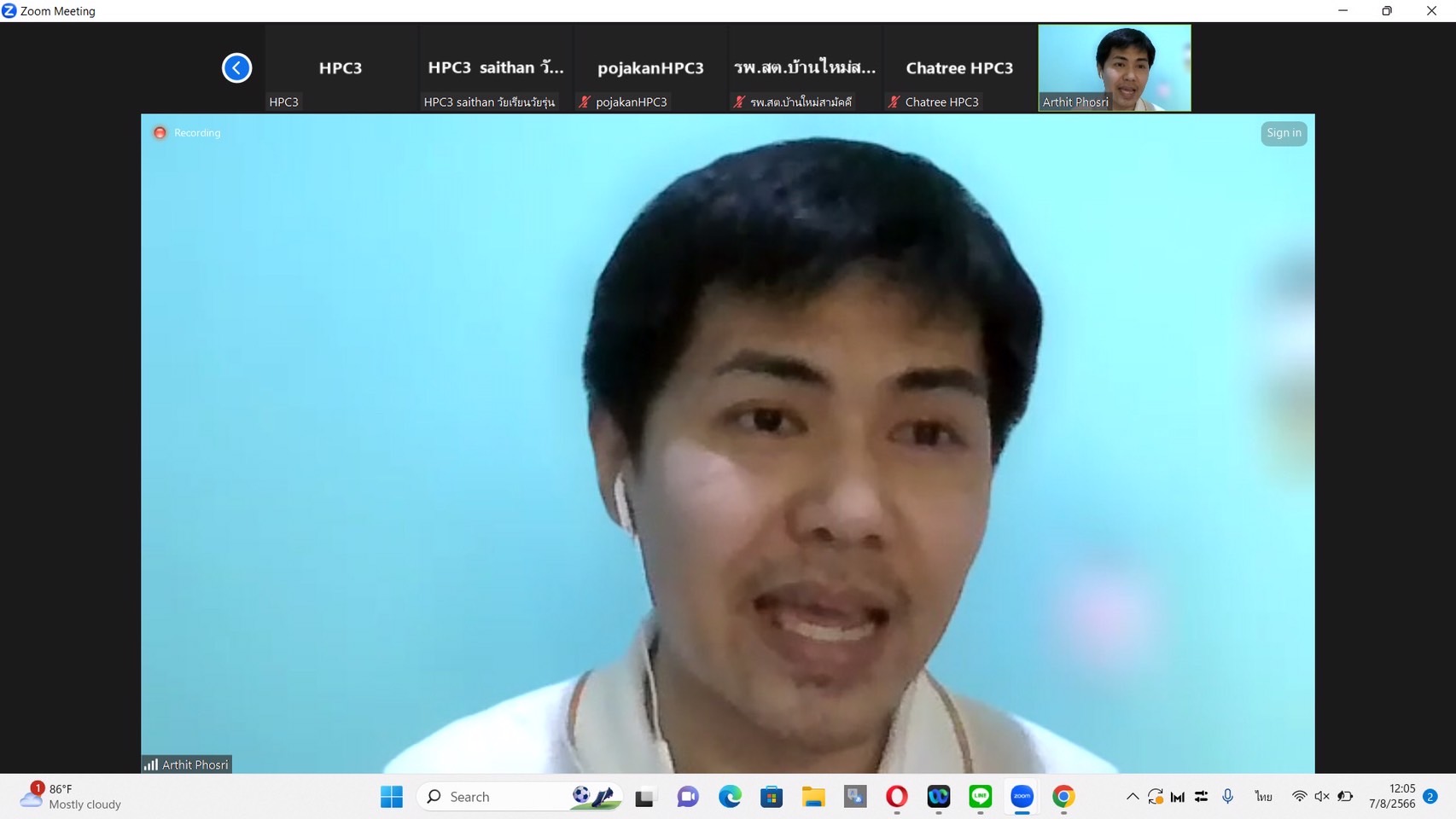Click the battery status tray icon
Viewport: 1456px width, 819px height.
[x=1345, y=797]
